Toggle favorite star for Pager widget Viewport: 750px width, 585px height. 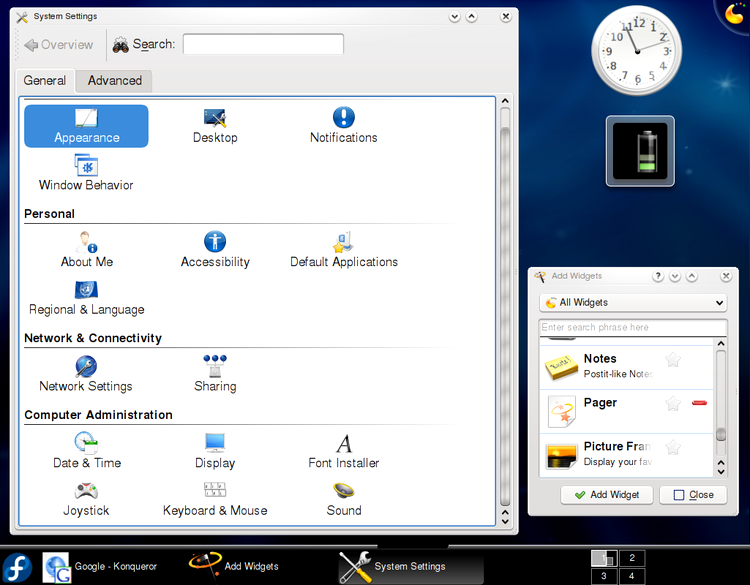point(673,403)
